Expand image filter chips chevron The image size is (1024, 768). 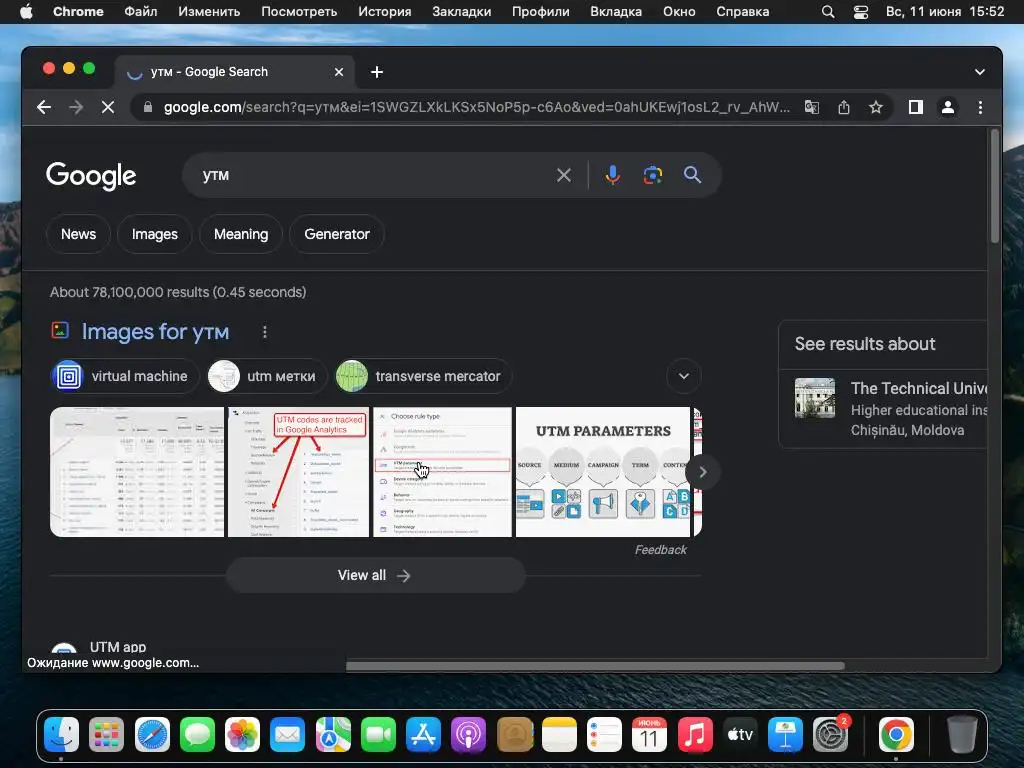[x=684, y=376]
